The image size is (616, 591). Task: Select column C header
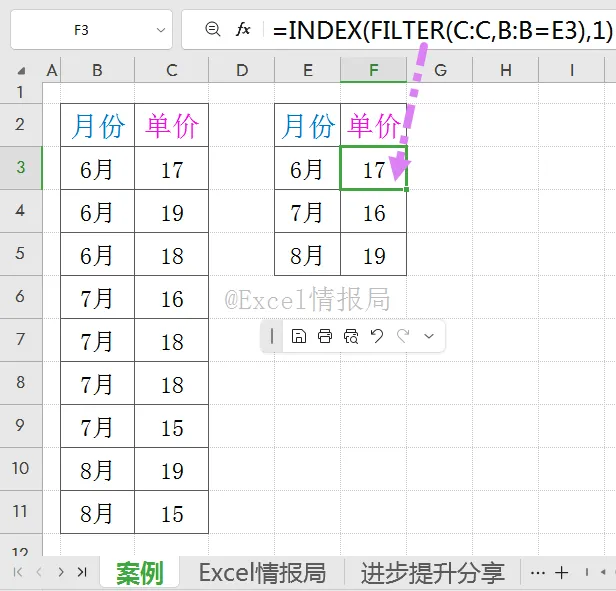172,70
